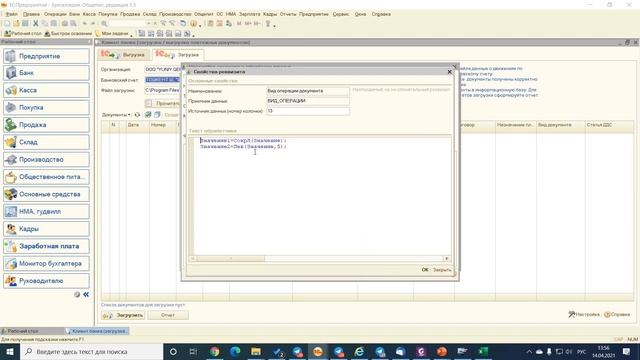The width and height of the screenshot is (640, 360).
Task: Switch to Клиент банка tab in window bar
Action: [x=97, y=331]
